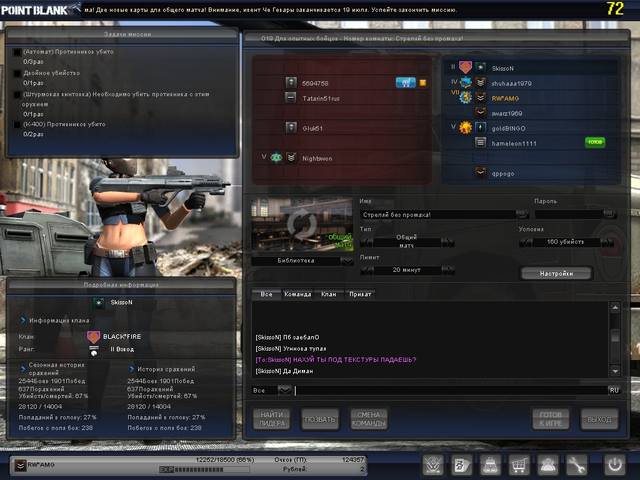
Task: Click star rank icon next to SkissoN in team list
Action: pyautogui.click(x=480, y=67)
